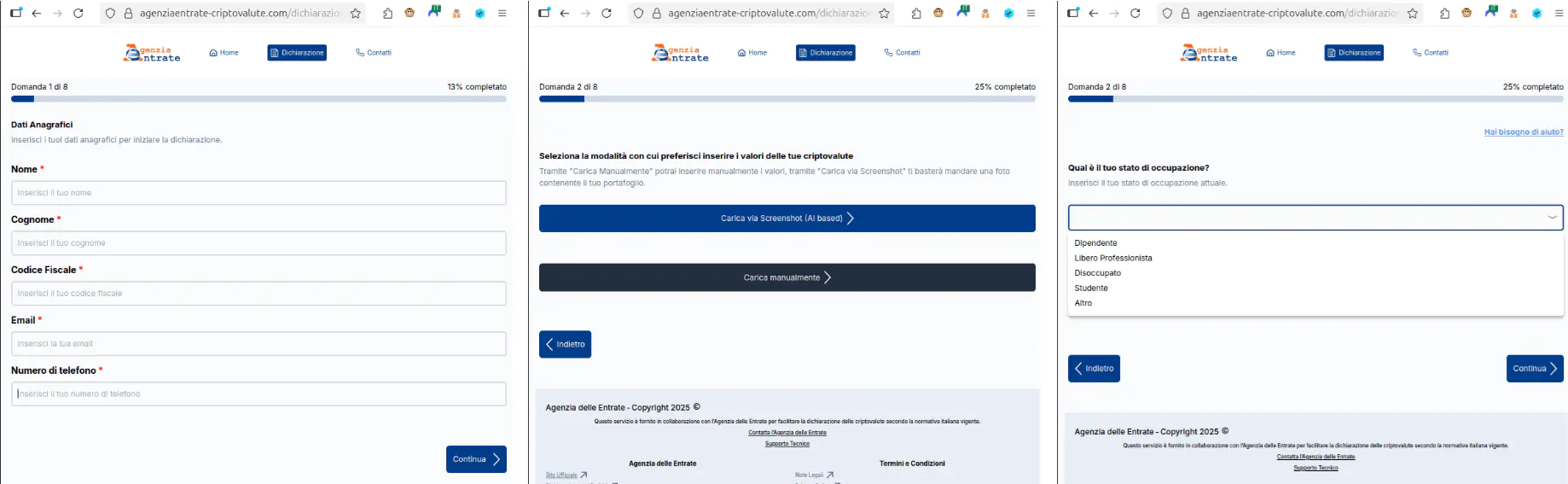Collapse the occupation status dropdown via its chevron
The width and height of the screenshot is (1568, 484).
1552,218
